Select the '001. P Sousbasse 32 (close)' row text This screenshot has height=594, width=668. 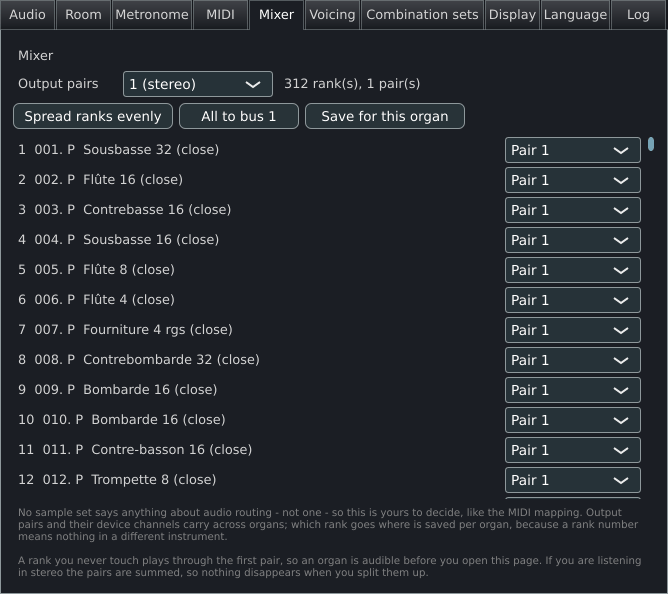[127, 150]
